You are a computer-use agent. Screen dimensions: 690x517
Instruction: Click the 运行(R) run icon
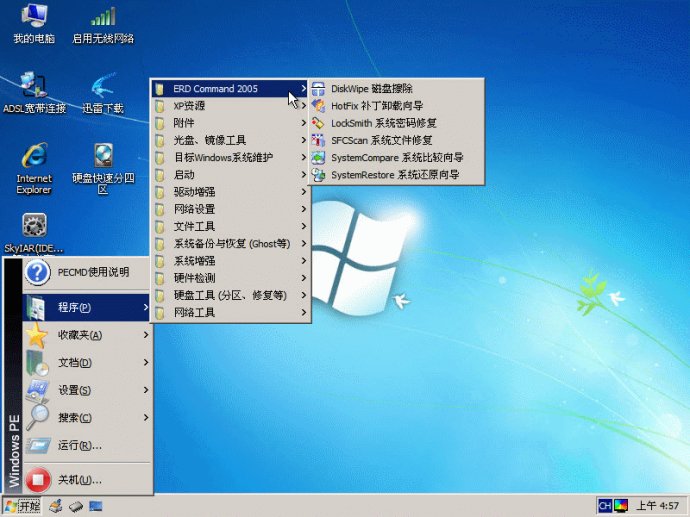[x=38, y=445]
